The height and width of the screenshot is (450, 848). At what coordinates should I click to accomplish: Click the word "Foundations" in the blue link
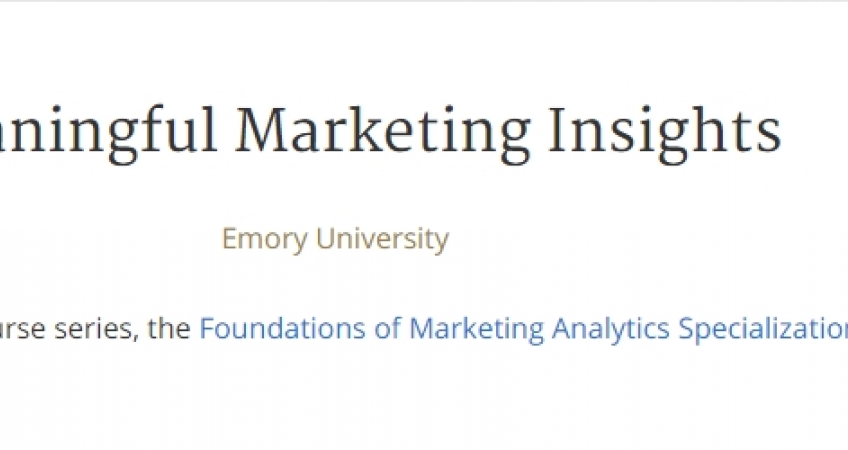point(264,329)
